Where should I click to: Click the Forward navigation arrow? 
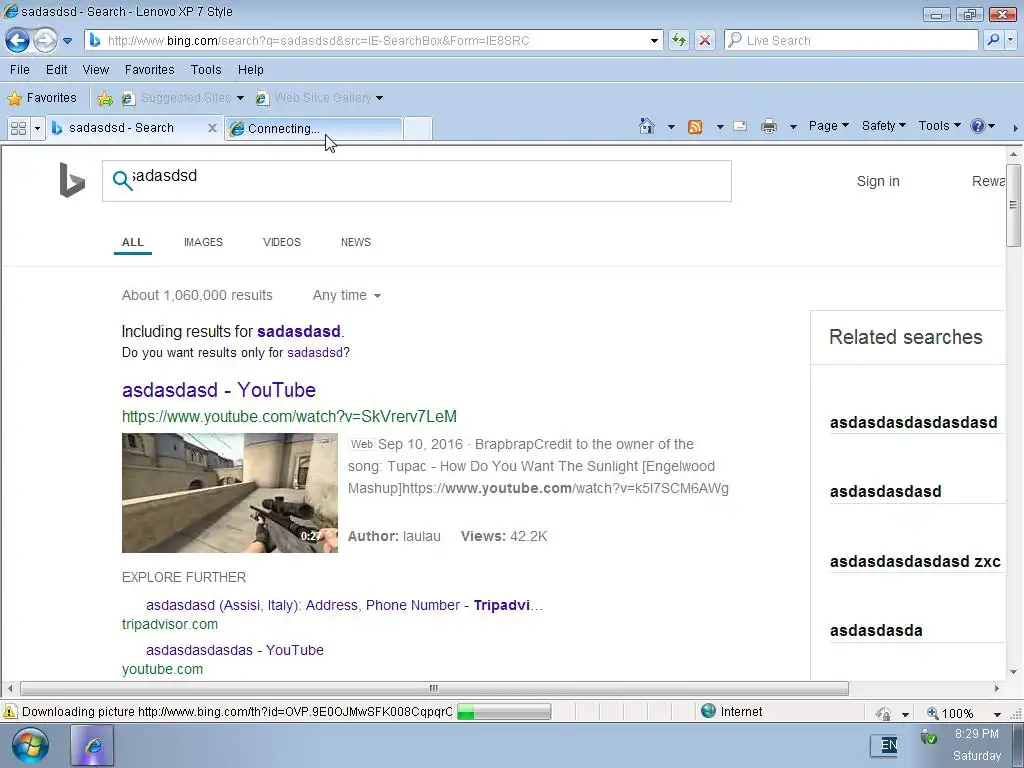tap(45, 40)
